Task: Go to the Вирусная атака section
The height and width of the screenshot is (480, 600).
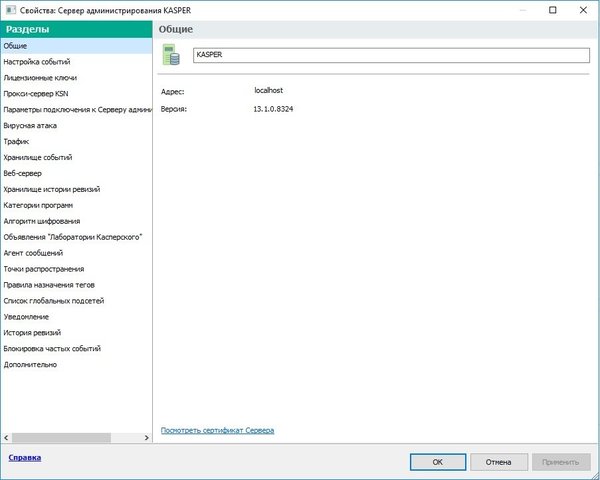Action: click(30, 125)
